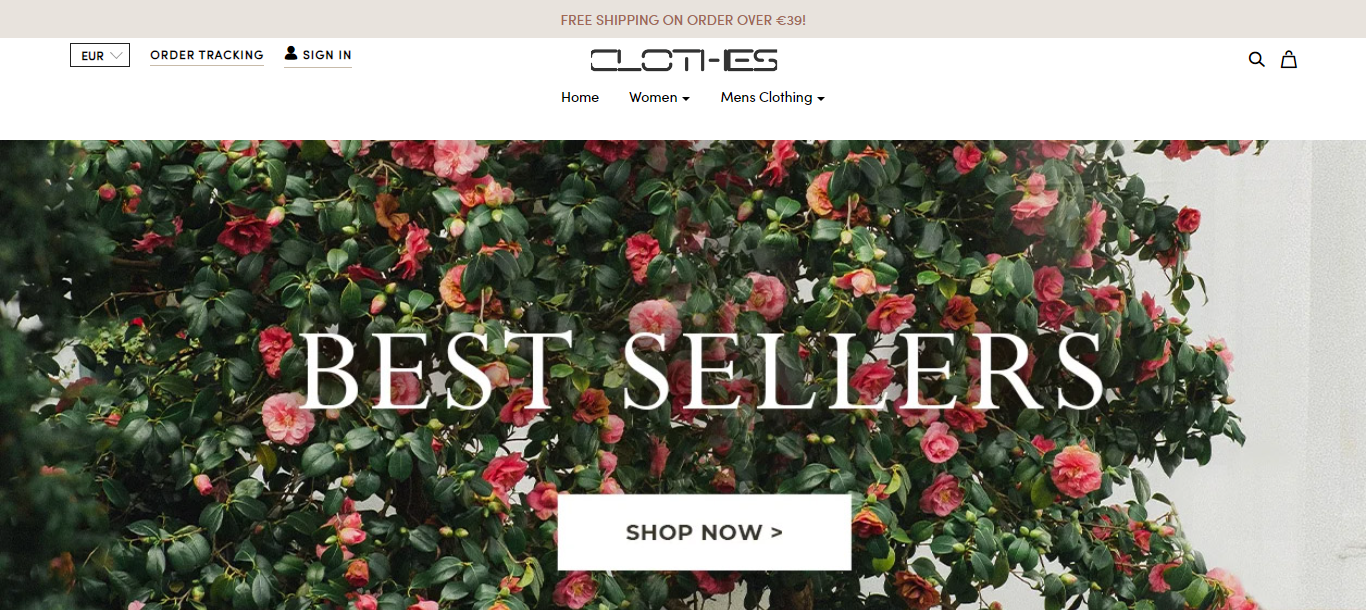
Task: Open search with the magnifier icon
Action: (x=1257, y=59)
